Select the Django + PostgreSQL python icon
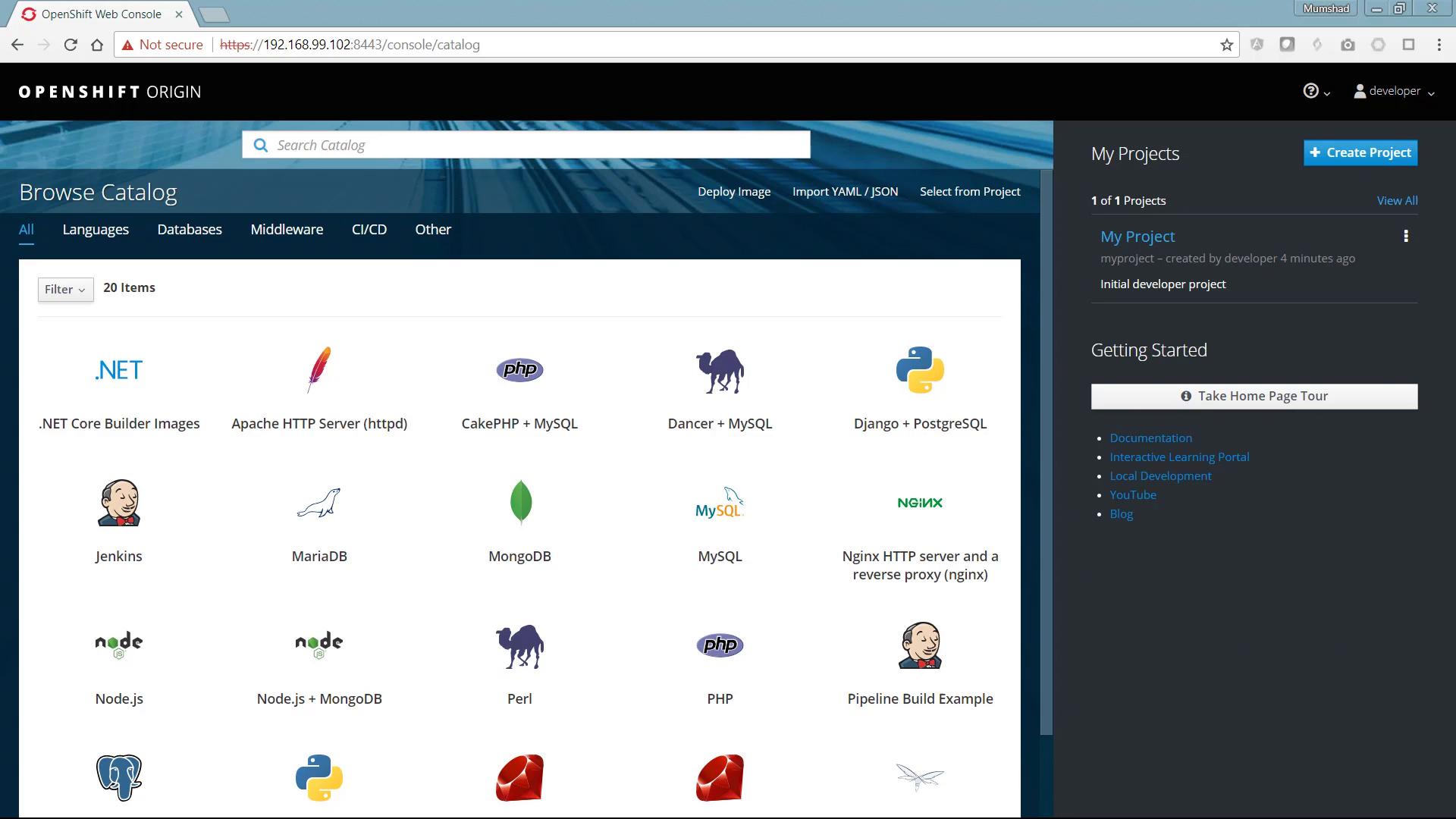Viewport: 1456px width, 819px height. (x=920, y=370)
